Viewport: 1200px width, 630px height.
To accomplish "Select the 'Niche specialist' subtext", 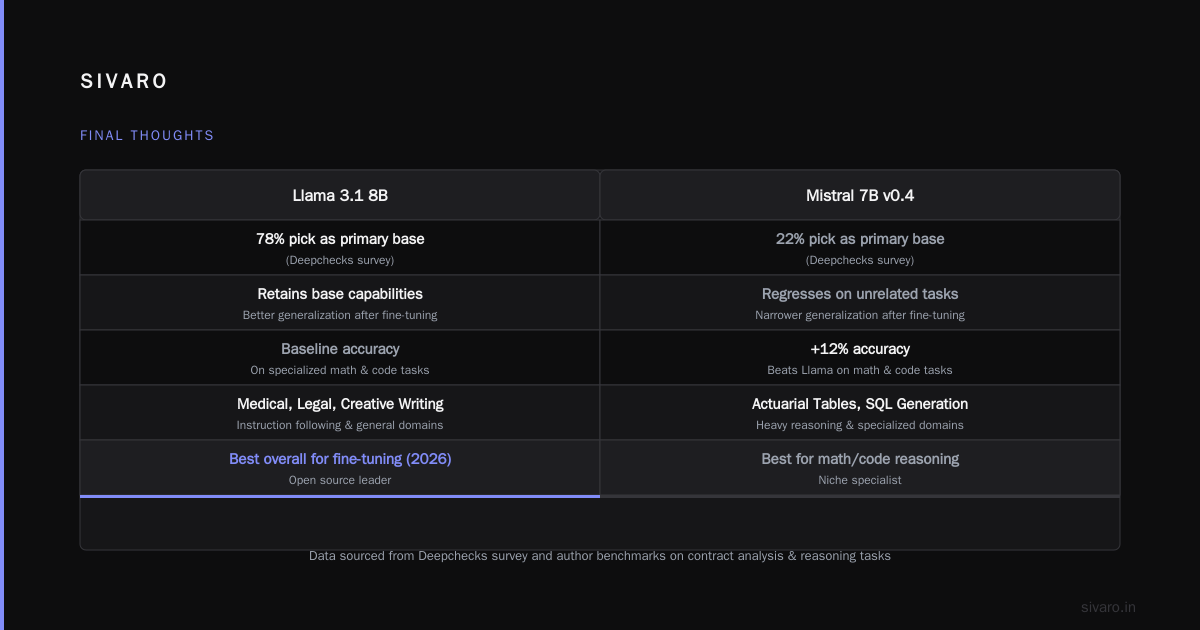I will pos(860,480).
